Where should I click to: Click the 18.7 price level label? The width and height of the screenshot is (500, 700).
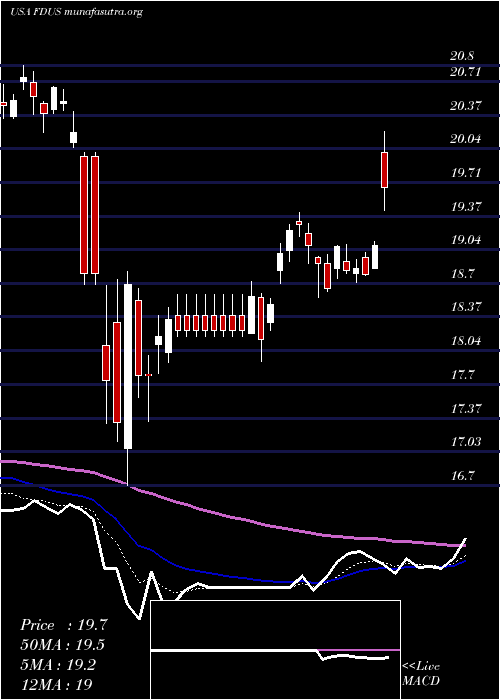462,274
